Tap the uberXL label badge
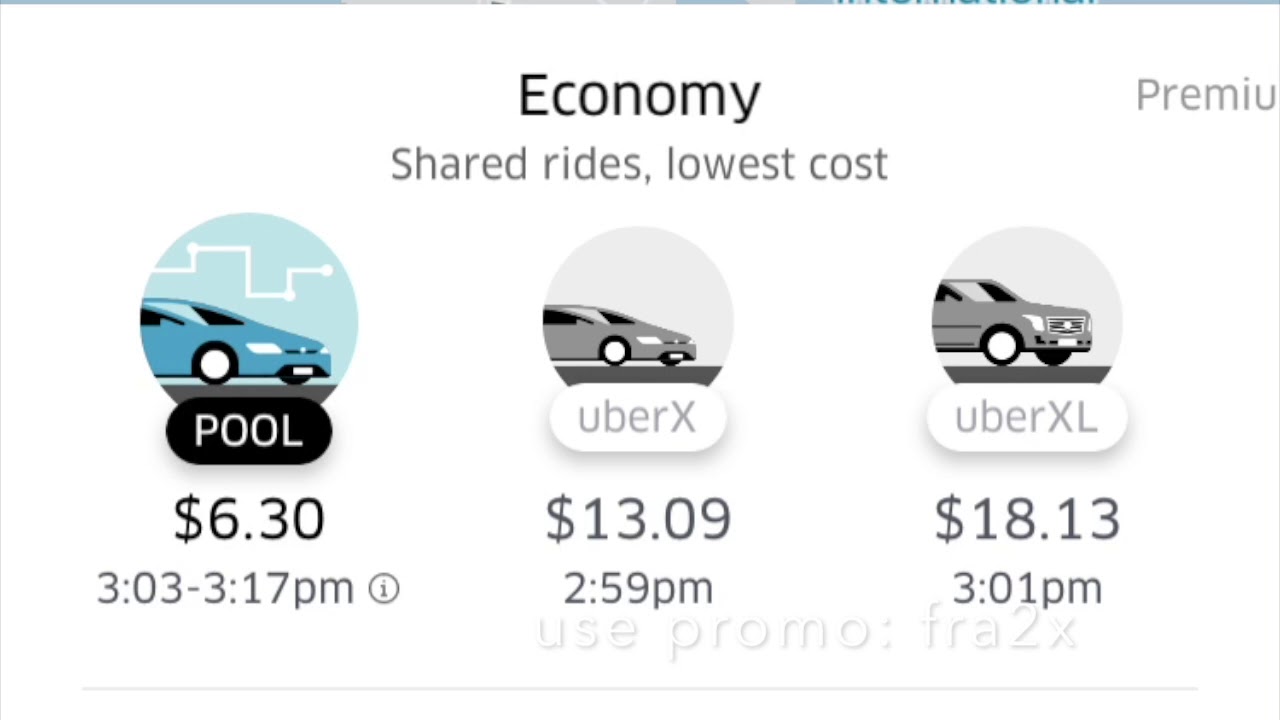This screenshot has height=720, width=1280. click(x=1026, y=418)
